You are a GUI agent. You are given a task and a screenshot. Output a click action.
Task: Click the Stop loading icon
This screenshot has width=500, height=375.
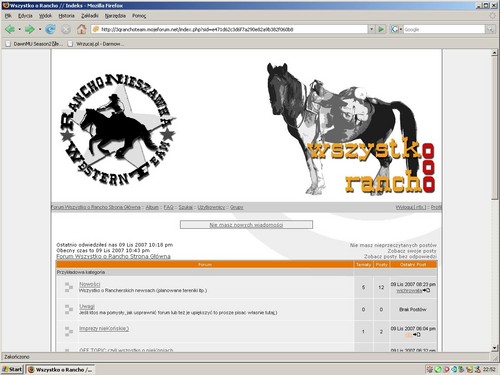[x=66, y=29]
